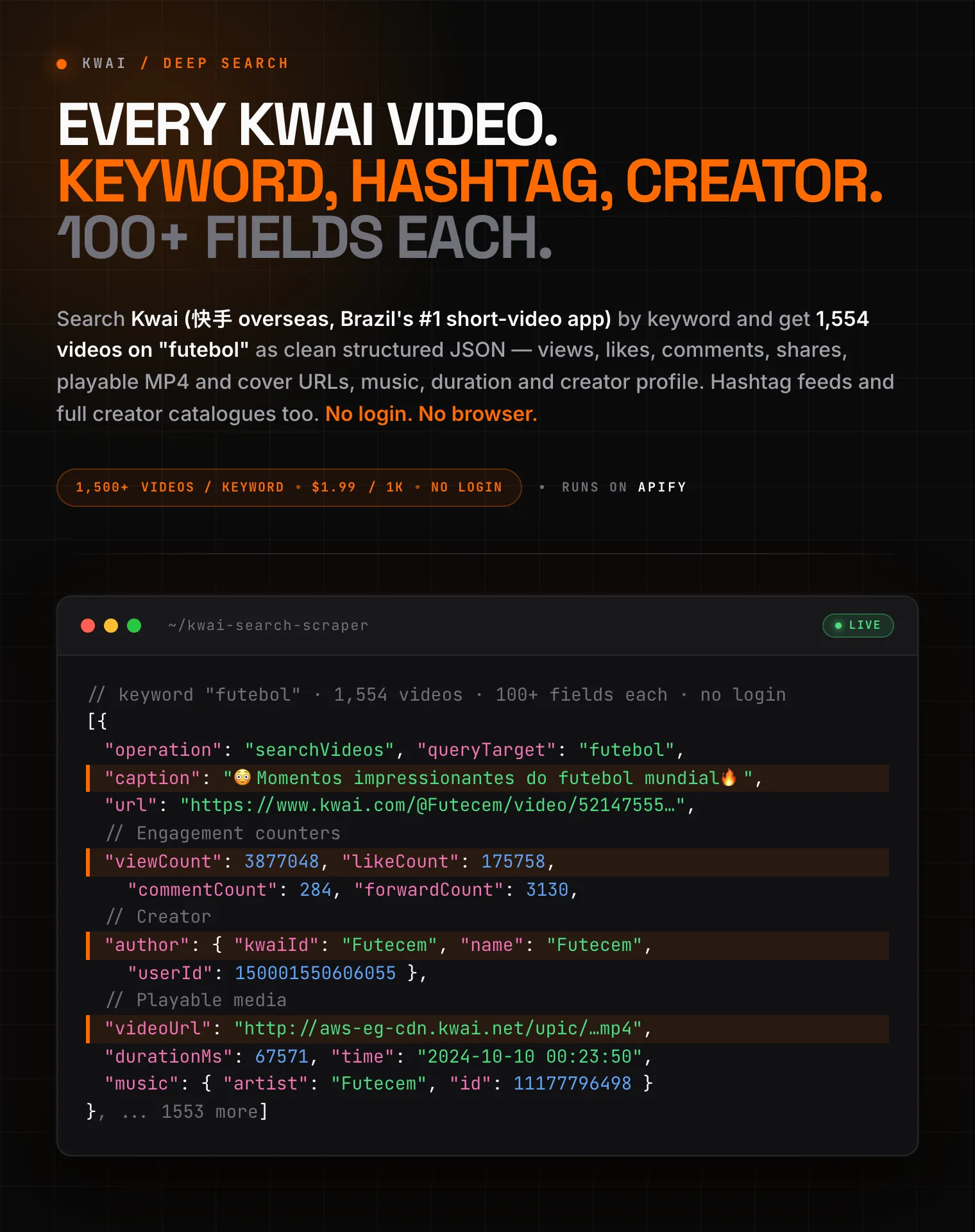Click '1,554' bold text in the description
This screenshot has width=975, height=1232.
tap(842, 319)
